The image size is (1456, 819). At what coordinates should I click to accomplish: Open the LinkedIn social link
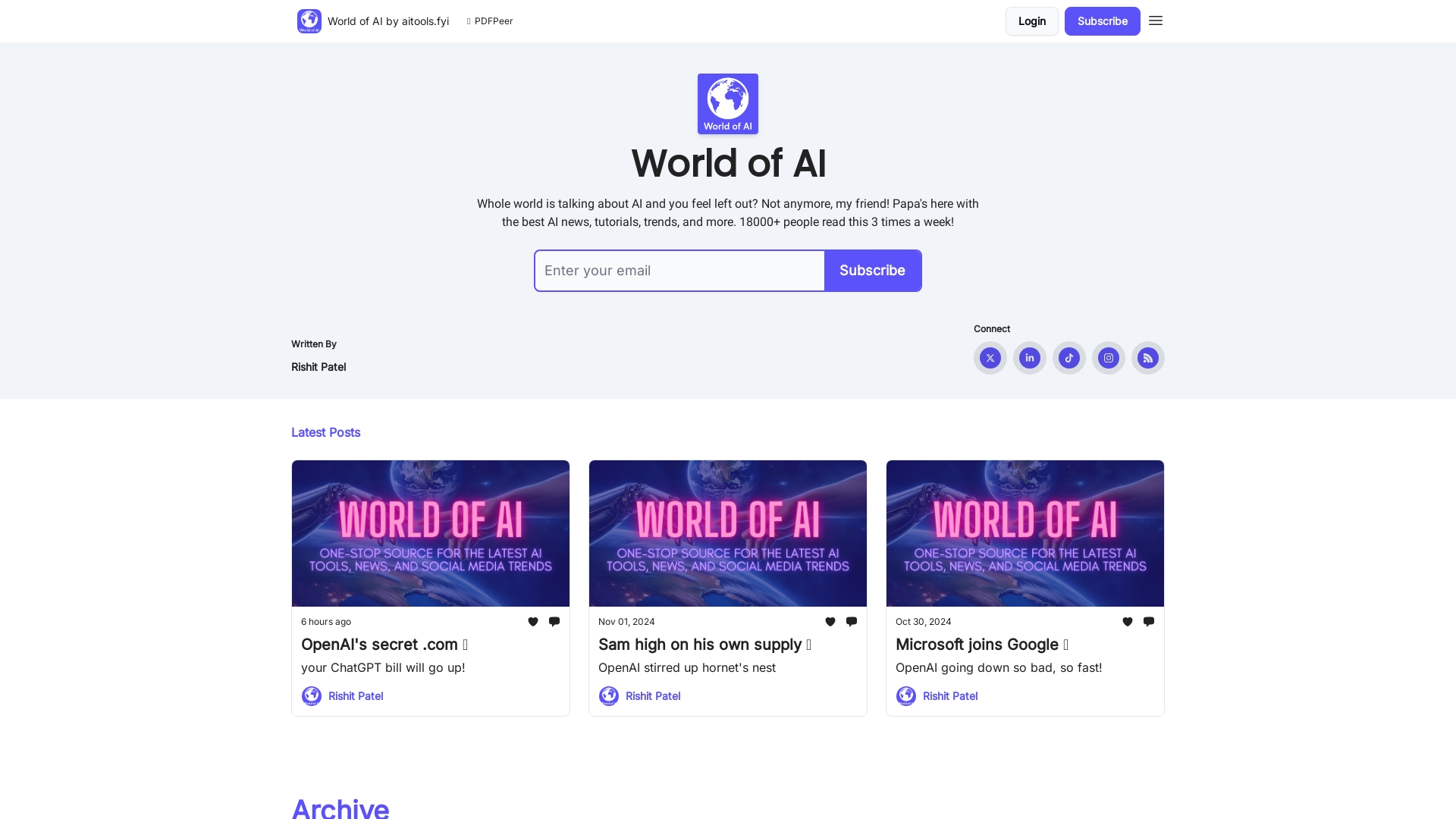pyautogui.click(x=1030, y=358)
